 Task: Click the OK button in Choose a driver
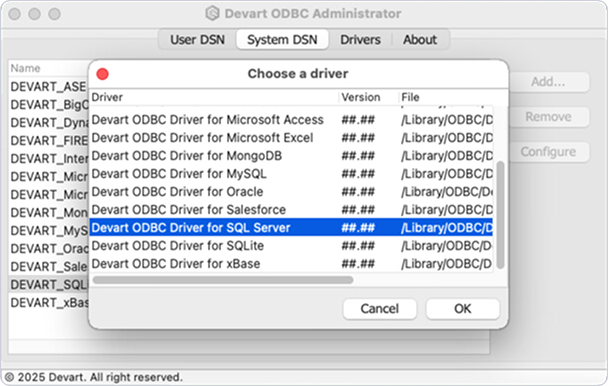(x=463, y=309)
